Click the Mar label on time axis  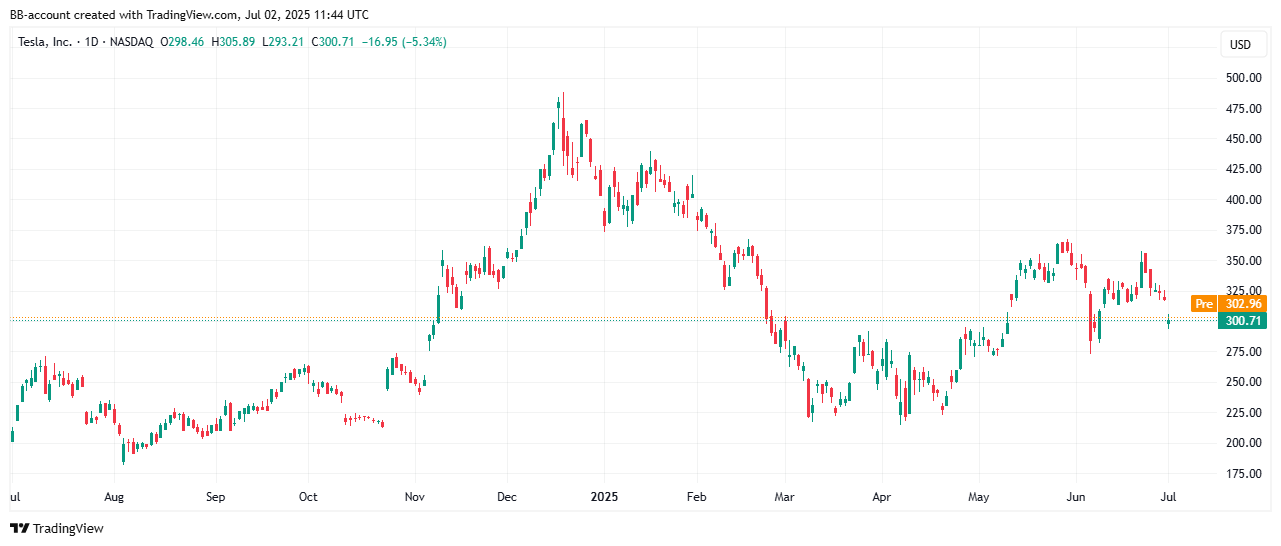[x=786, y=497]
